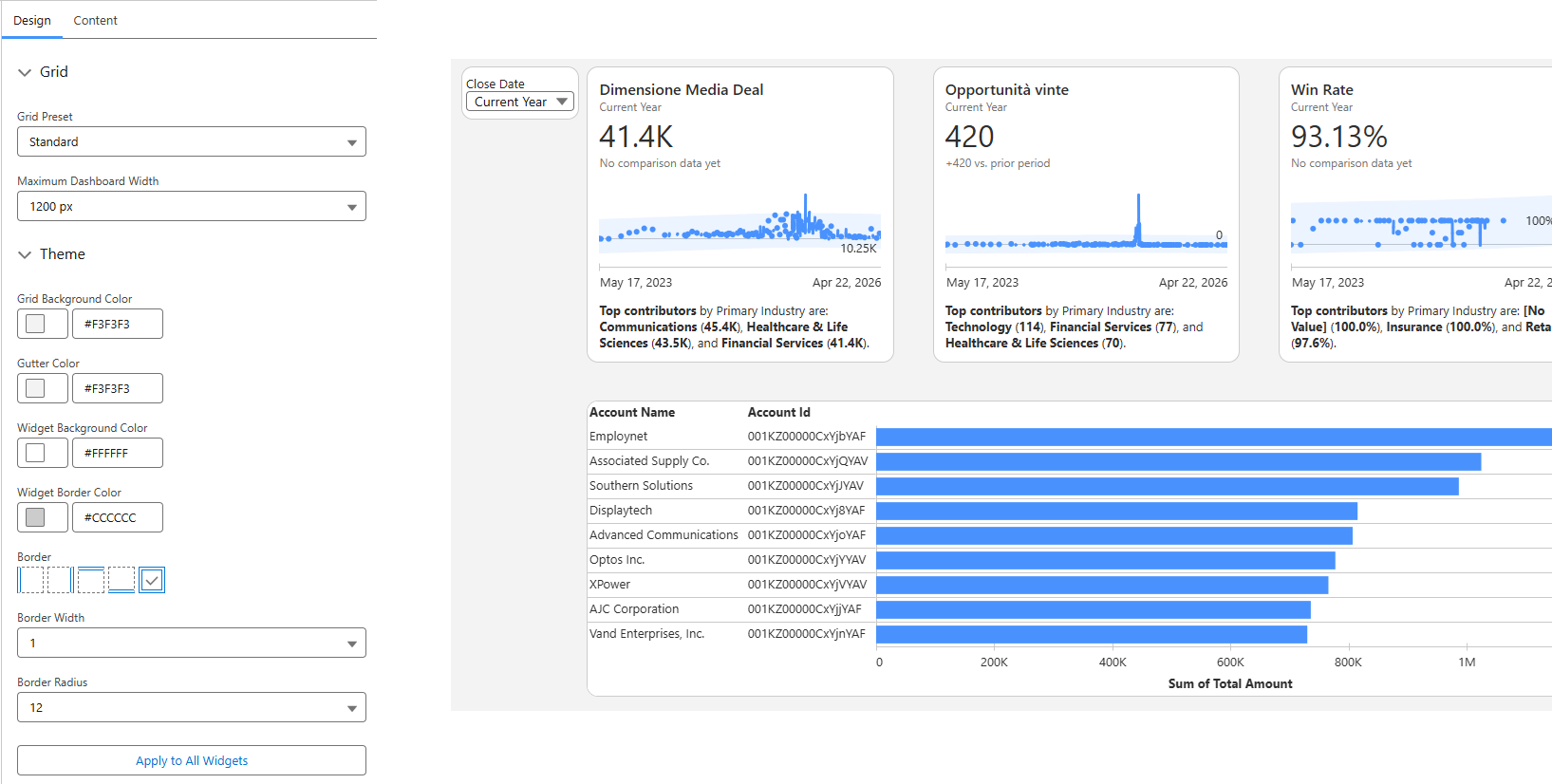Open the Gutter Color swatch picker
The image size is (1552, 784).
[x=36, y=388]
